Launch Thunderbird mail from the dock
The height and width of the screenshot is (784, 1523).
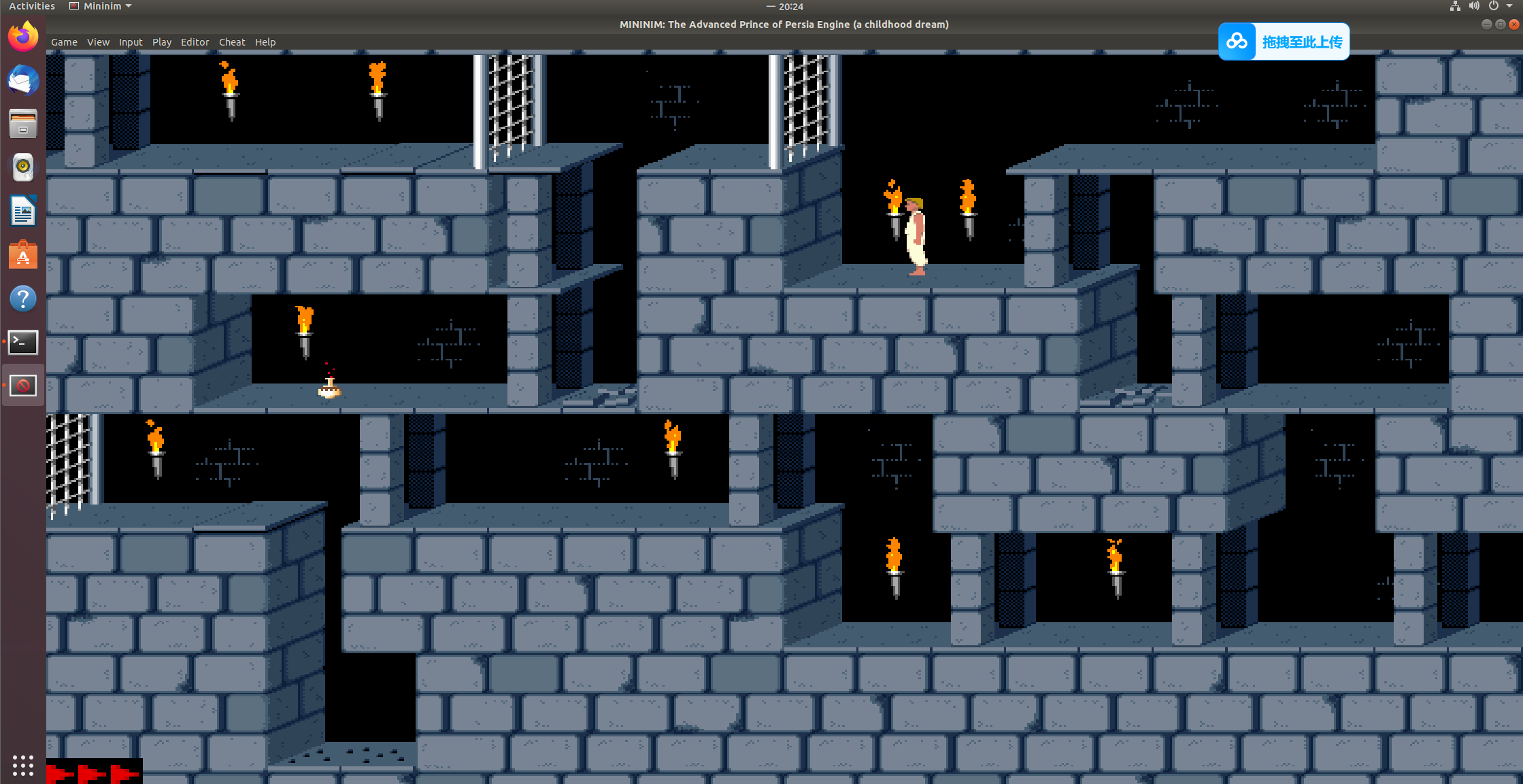23,81
